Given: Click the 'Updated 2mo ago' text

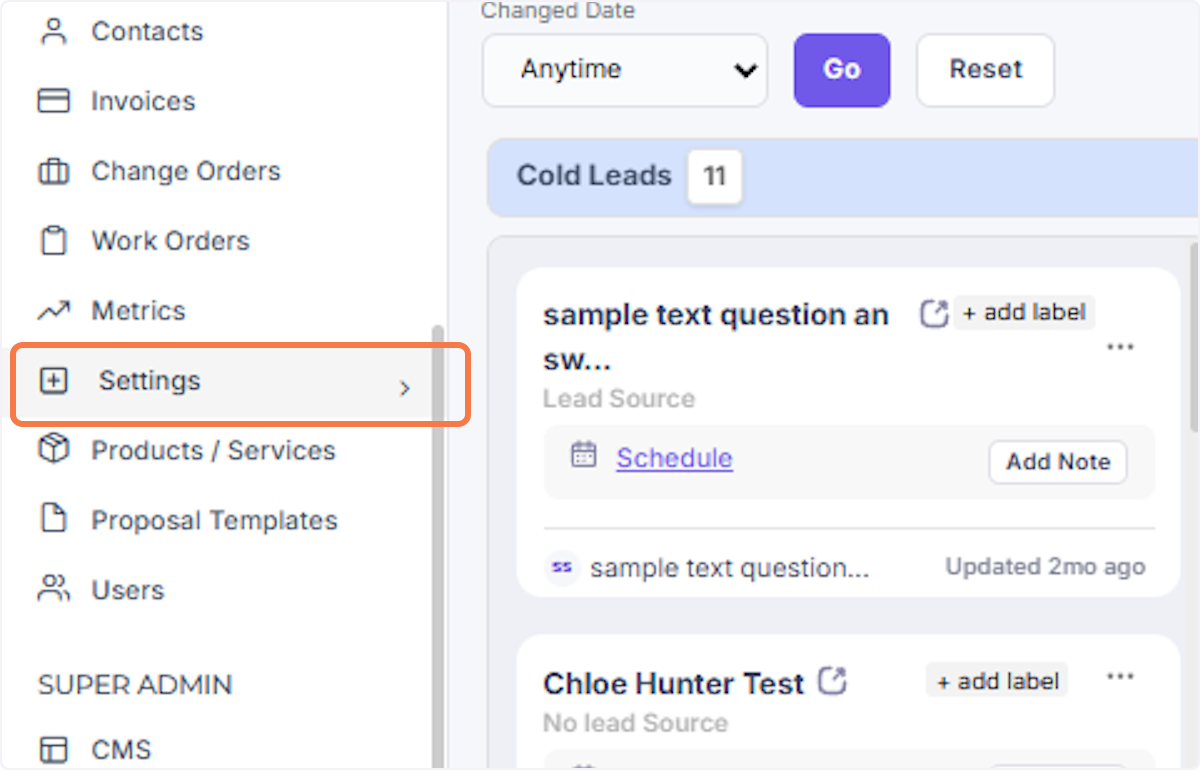Looking at the screenshot, I should (1045, 567).
